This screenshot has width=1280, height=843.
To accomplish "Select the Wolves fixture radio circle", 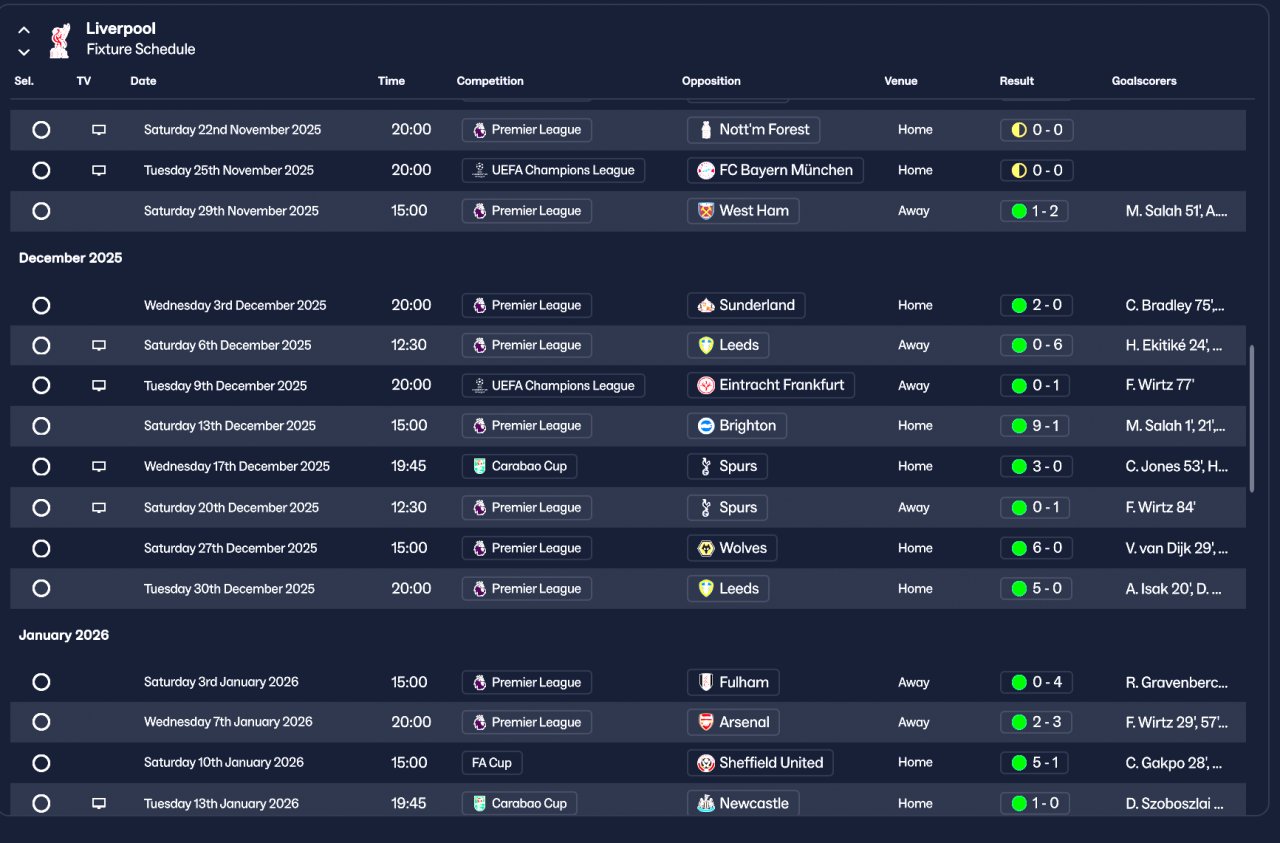I will (41, 549).
